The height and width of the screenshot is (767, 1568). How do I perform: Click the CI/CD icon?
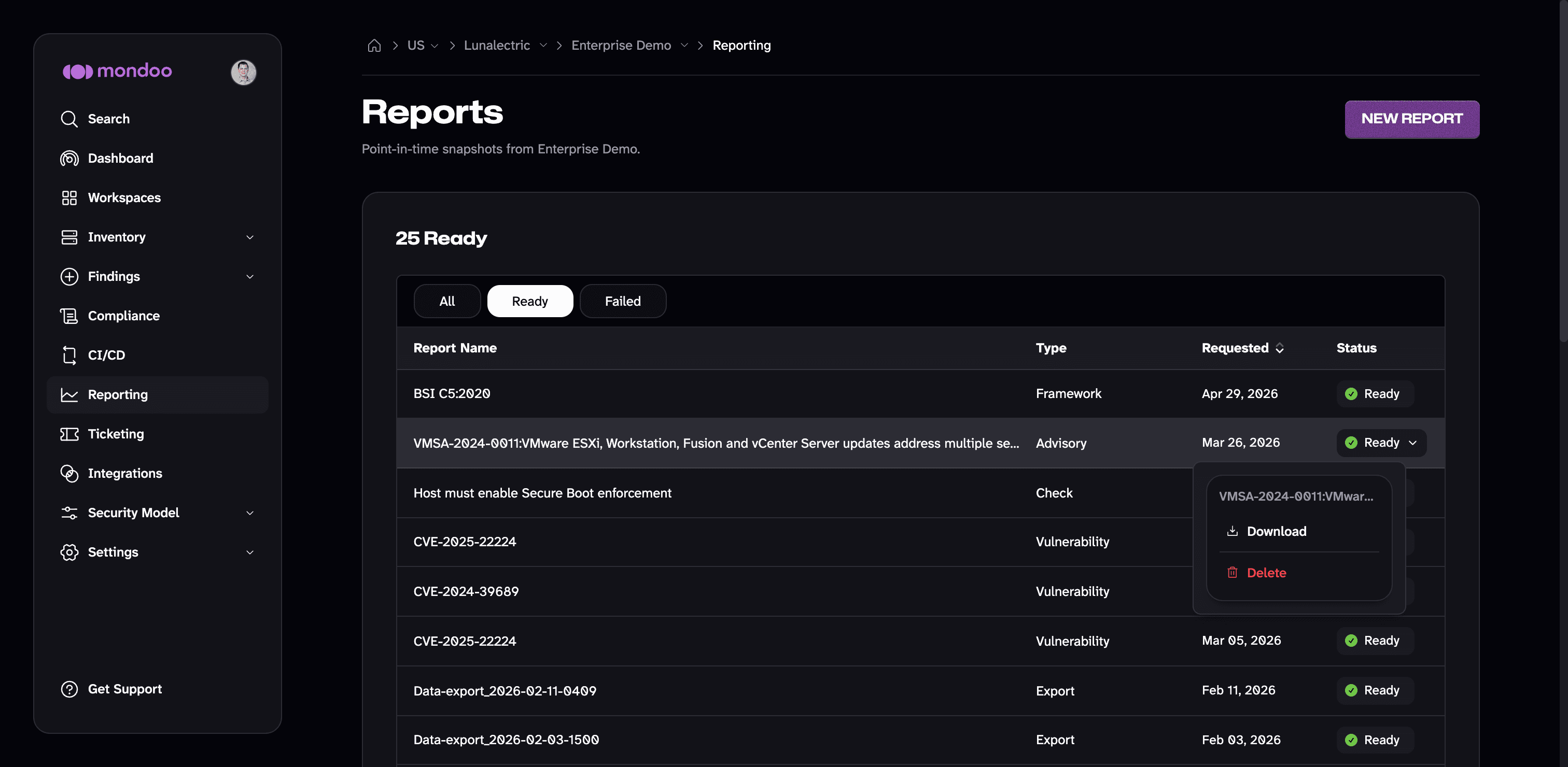point(69,355)
